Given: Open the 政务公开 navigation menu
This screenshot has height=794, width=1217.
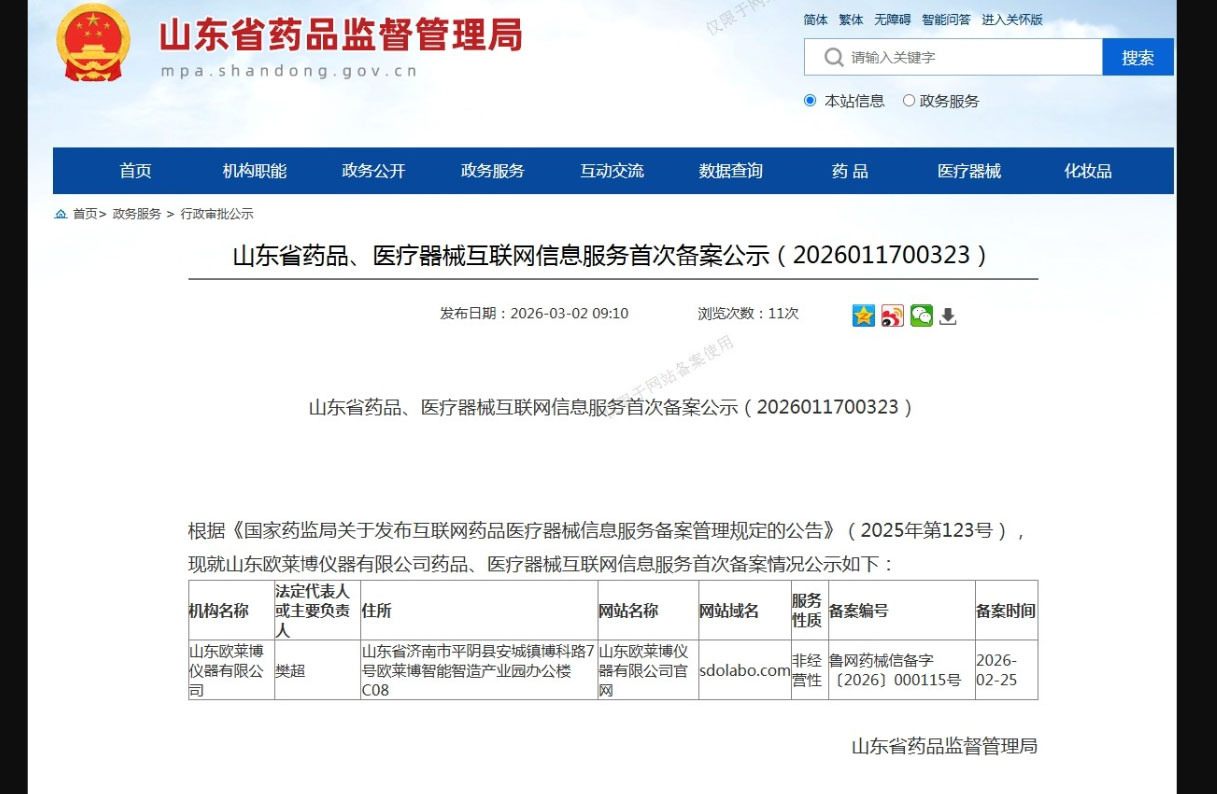Looking at the screenshot, I should point(373,171).
